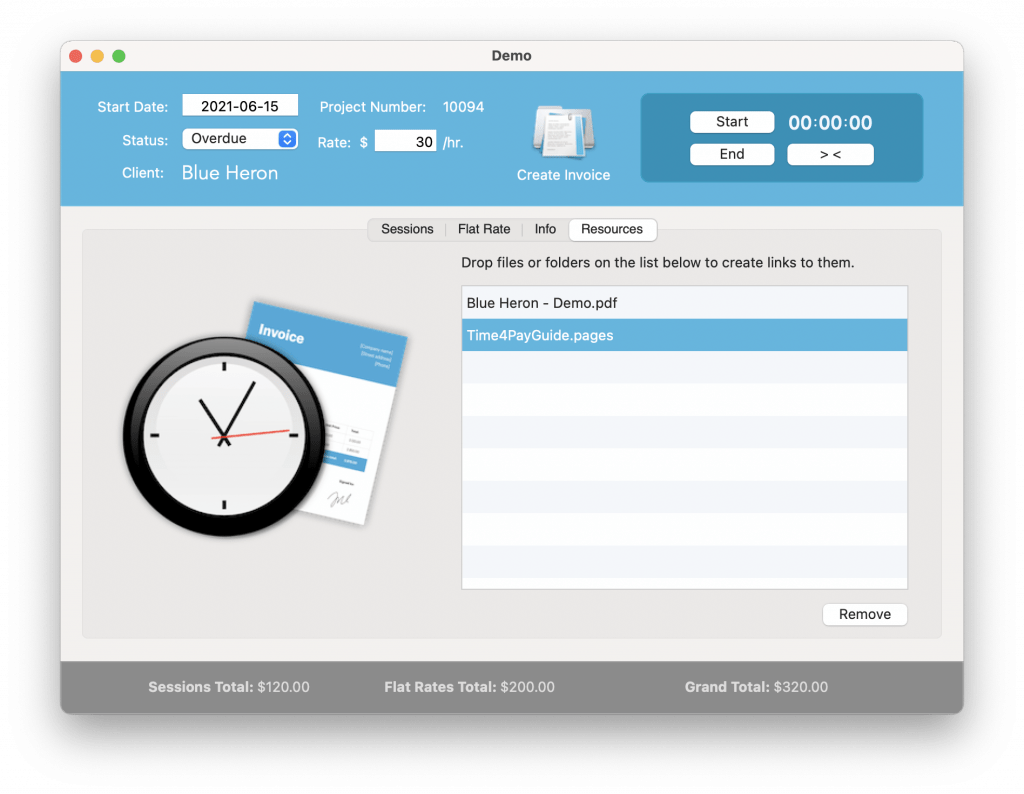Click the Start Date field 2021-06-15
This screenshot has width=1024, height=794.
[x=240, y=106]
